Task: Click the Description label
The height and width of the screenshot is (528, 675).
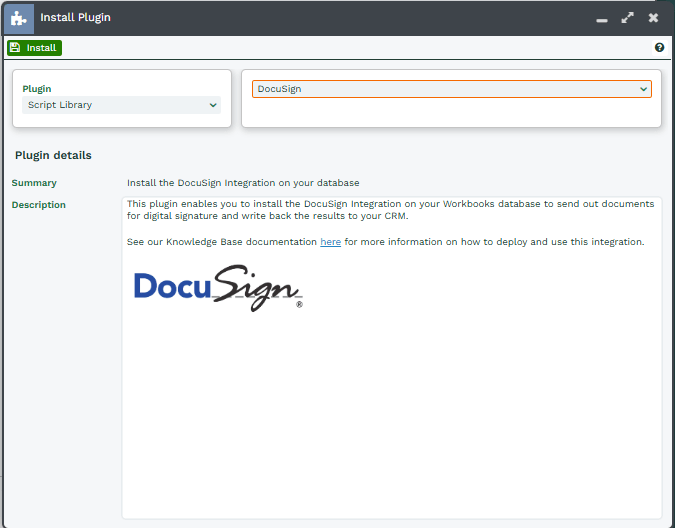Action: 39,205
